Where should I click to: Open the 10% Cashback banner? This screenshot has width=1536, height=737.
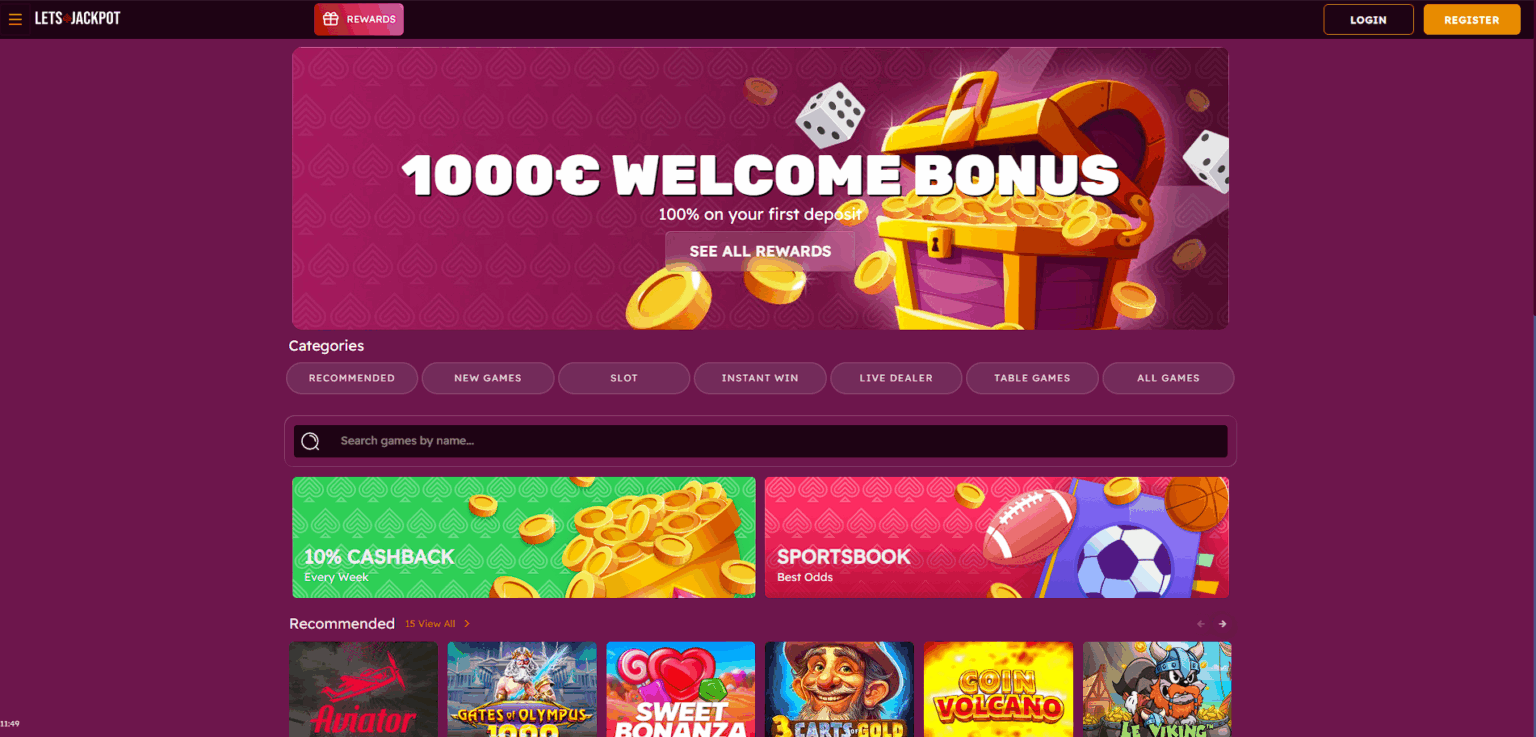pos(524,537)
